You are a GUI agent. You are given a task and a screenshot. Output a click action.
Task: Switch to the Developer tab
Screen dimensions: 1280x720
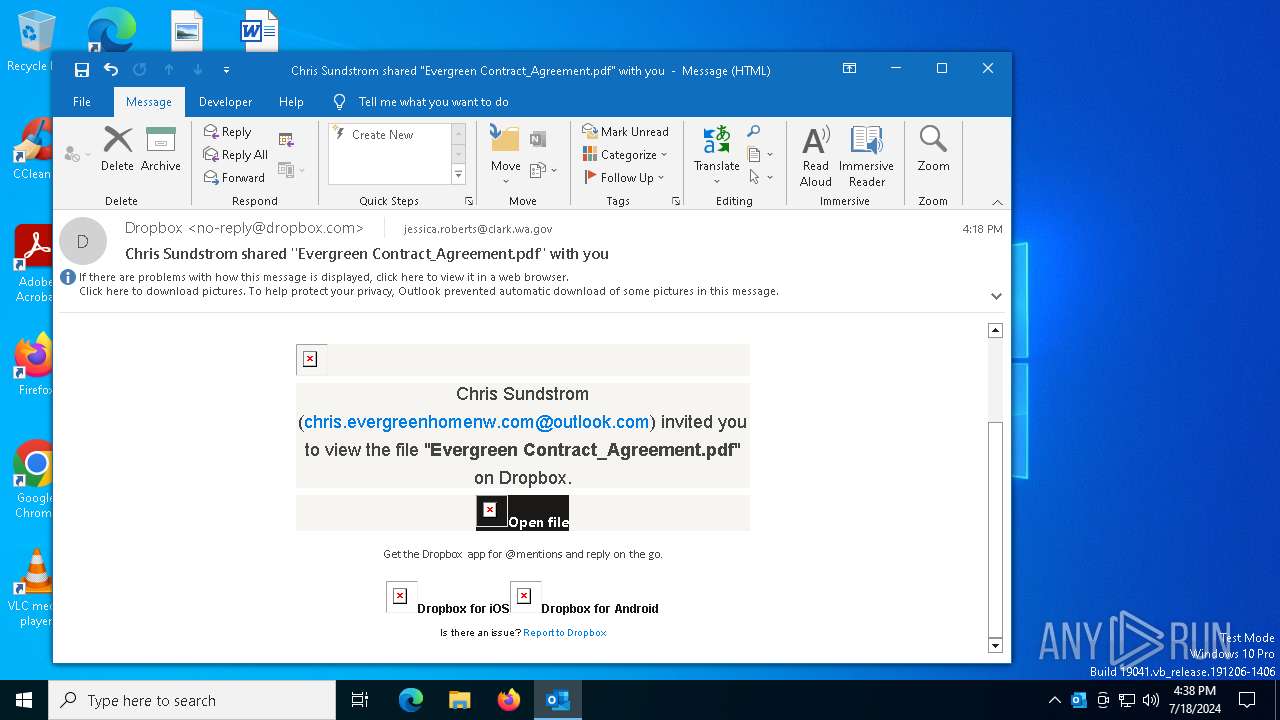pyautogui.click(x=225, y=101)
